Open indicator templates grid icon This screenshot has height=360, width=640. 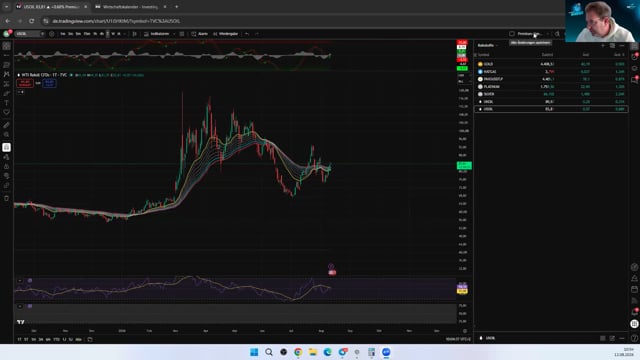coord(182,34)
